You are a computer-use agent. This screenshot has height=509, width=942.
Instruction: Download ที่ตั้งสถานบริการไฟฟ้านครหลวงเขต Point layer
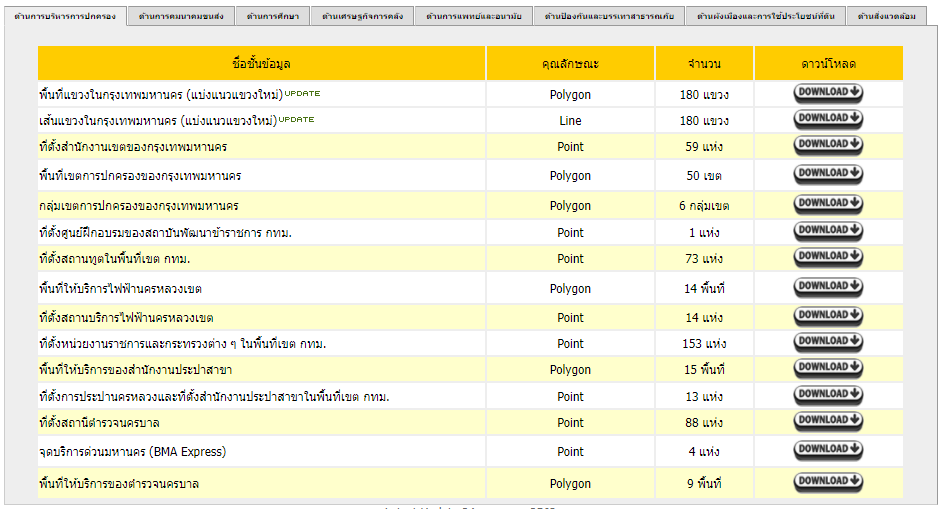point(828,316)
